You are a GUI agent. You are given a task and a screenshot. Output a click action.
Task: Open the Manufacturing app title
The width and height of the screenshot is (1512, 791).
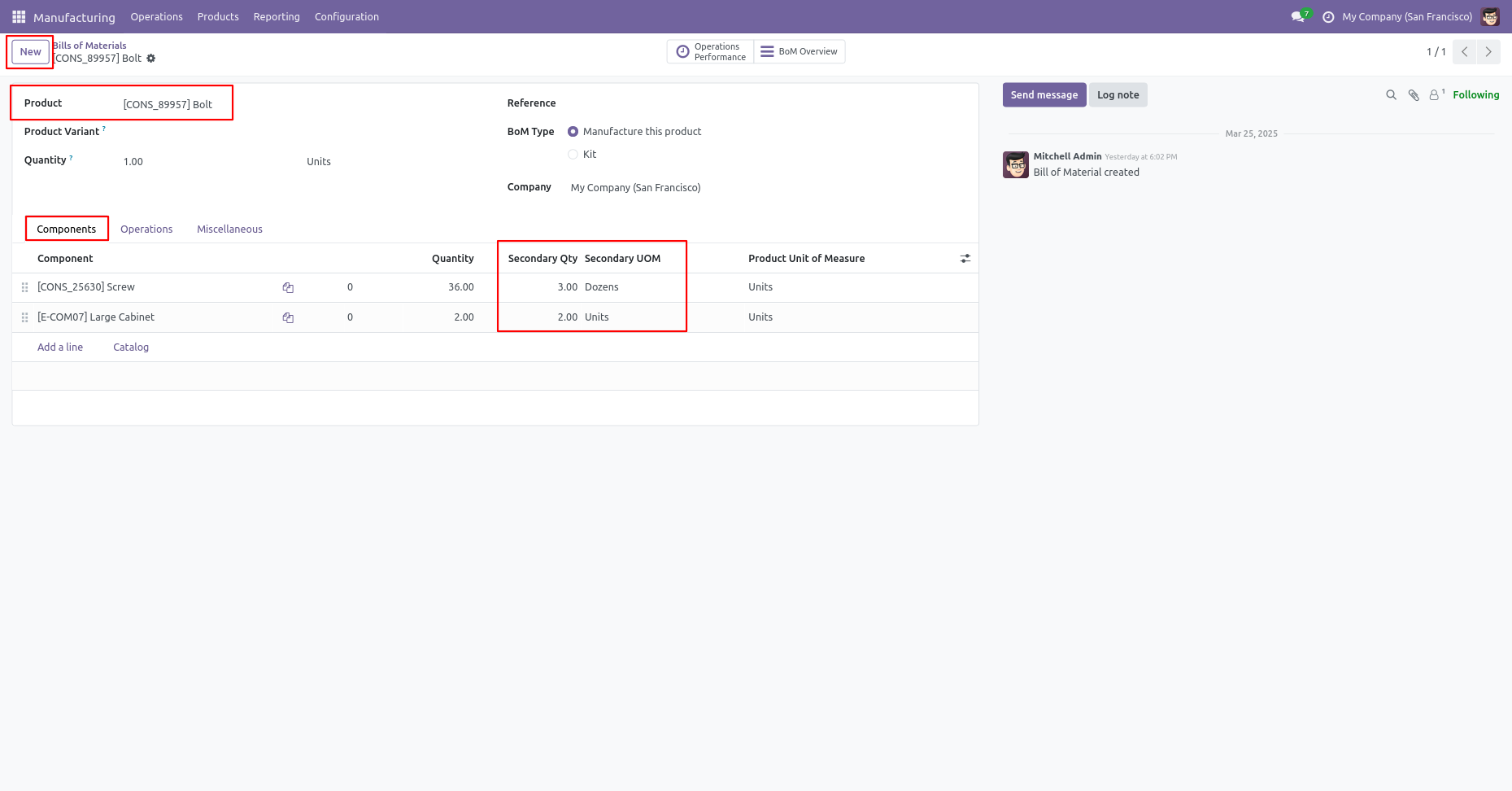[x=74, y=17]
